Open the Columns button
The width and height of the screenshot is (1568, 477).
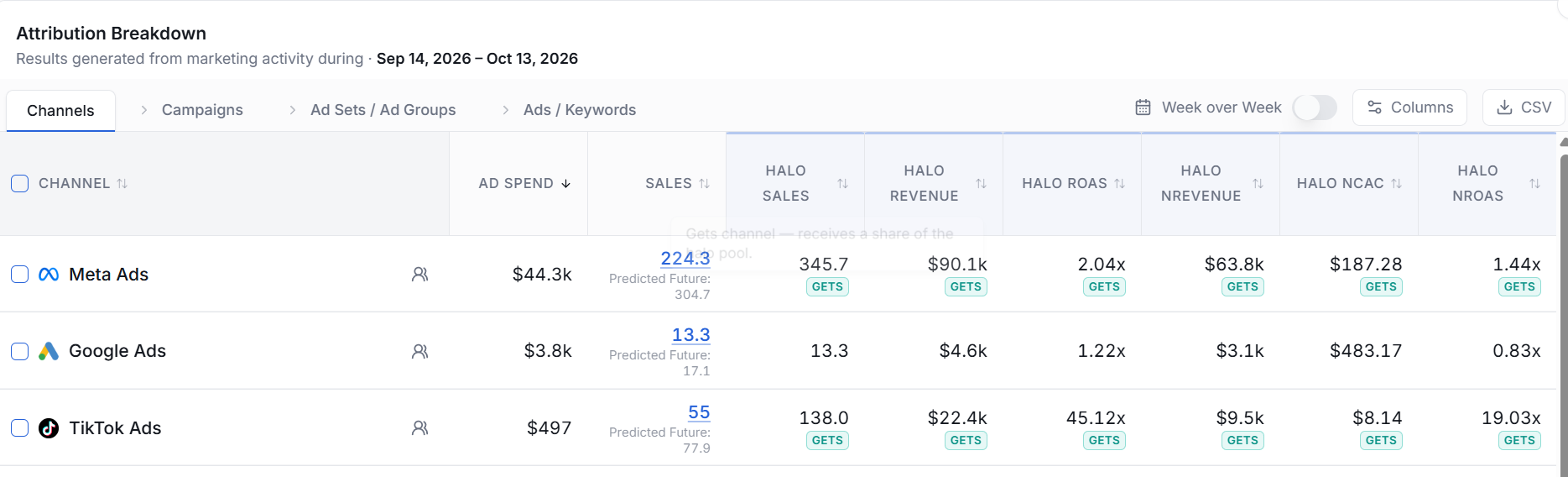pos(1409,107)
